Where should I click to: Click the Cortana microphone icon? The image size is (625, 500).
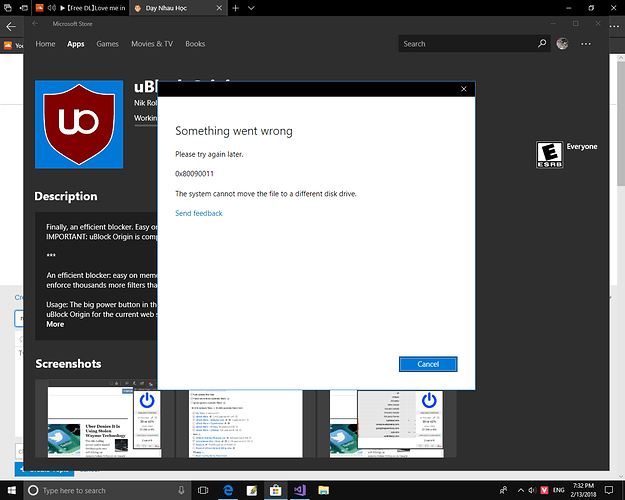pos(181,490)
